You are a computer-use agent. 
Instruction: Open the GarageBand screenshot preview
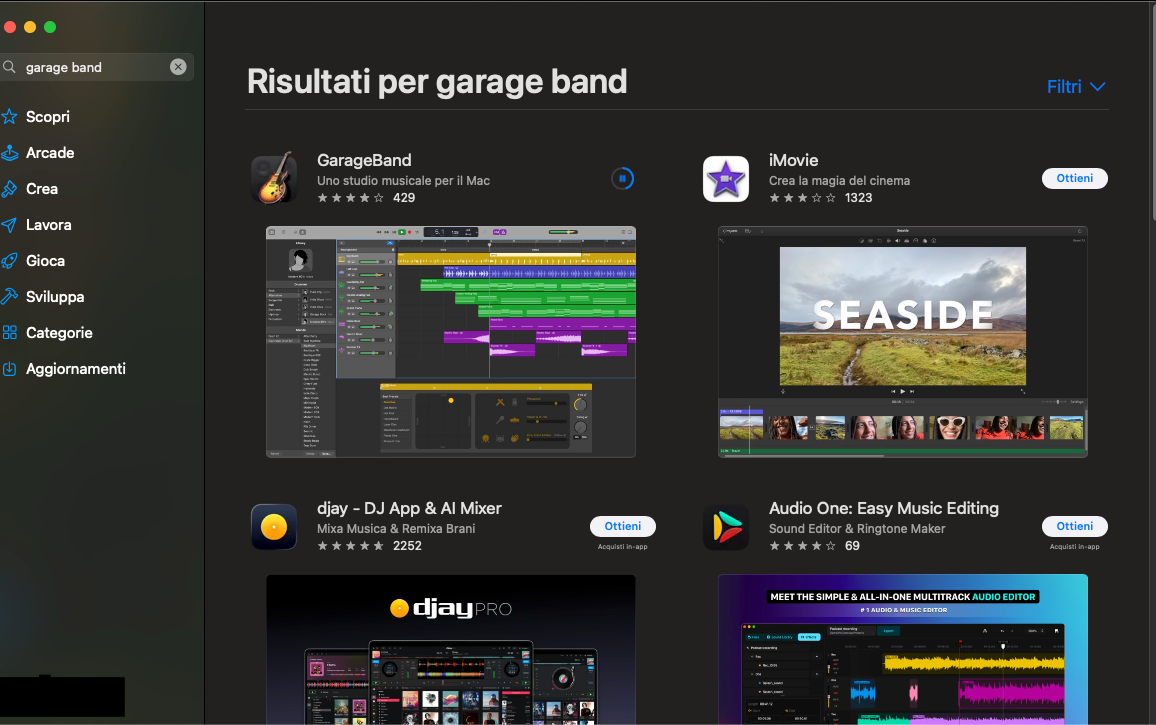[x=450, y=342]
